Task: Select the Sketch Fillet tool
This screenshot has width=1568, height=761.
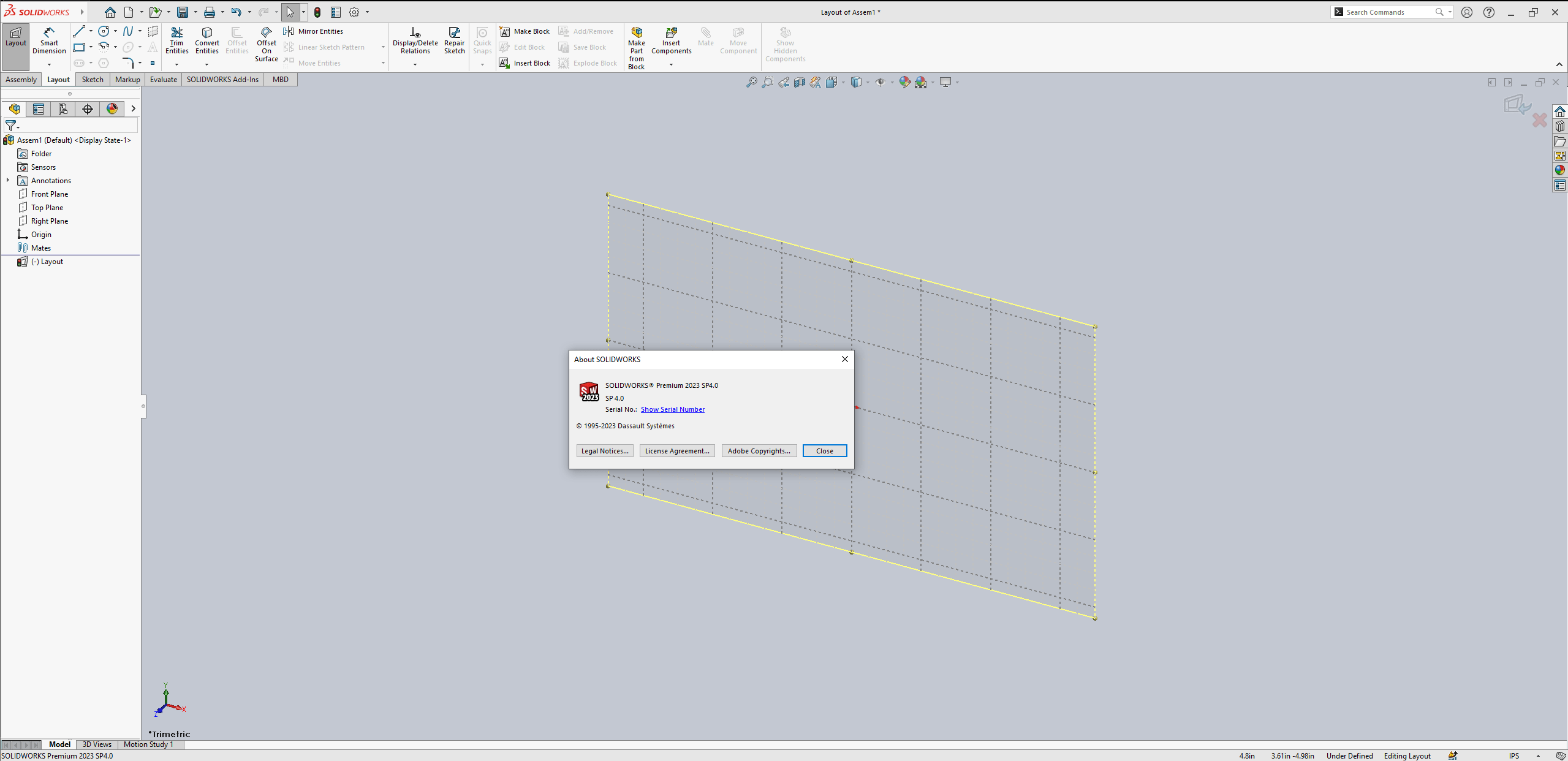Action: tap(128, 62)
